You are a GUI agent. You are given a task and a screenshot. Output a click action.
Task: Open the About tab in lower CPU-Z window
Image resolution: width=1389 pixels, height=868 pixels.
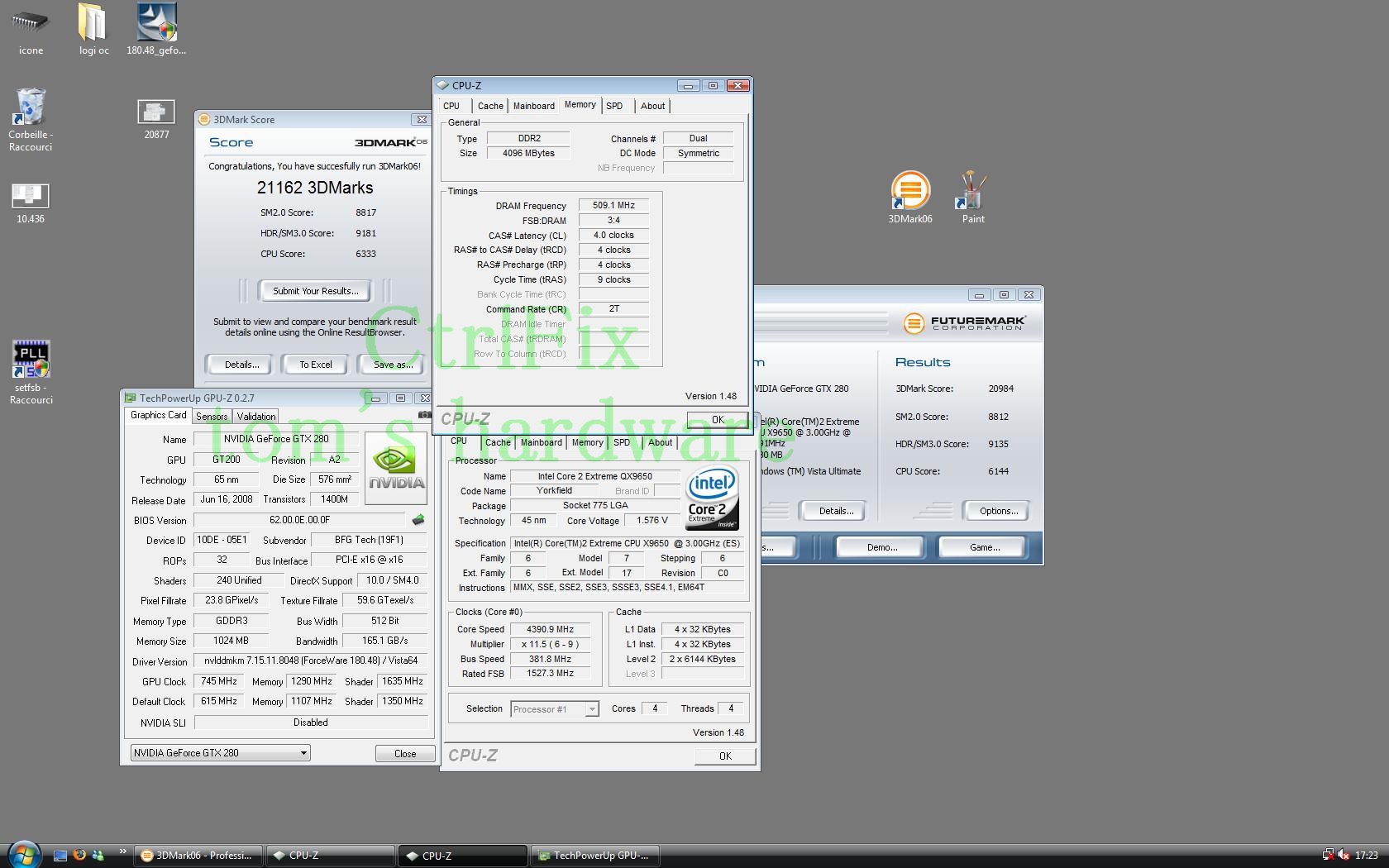pos(660,442)
